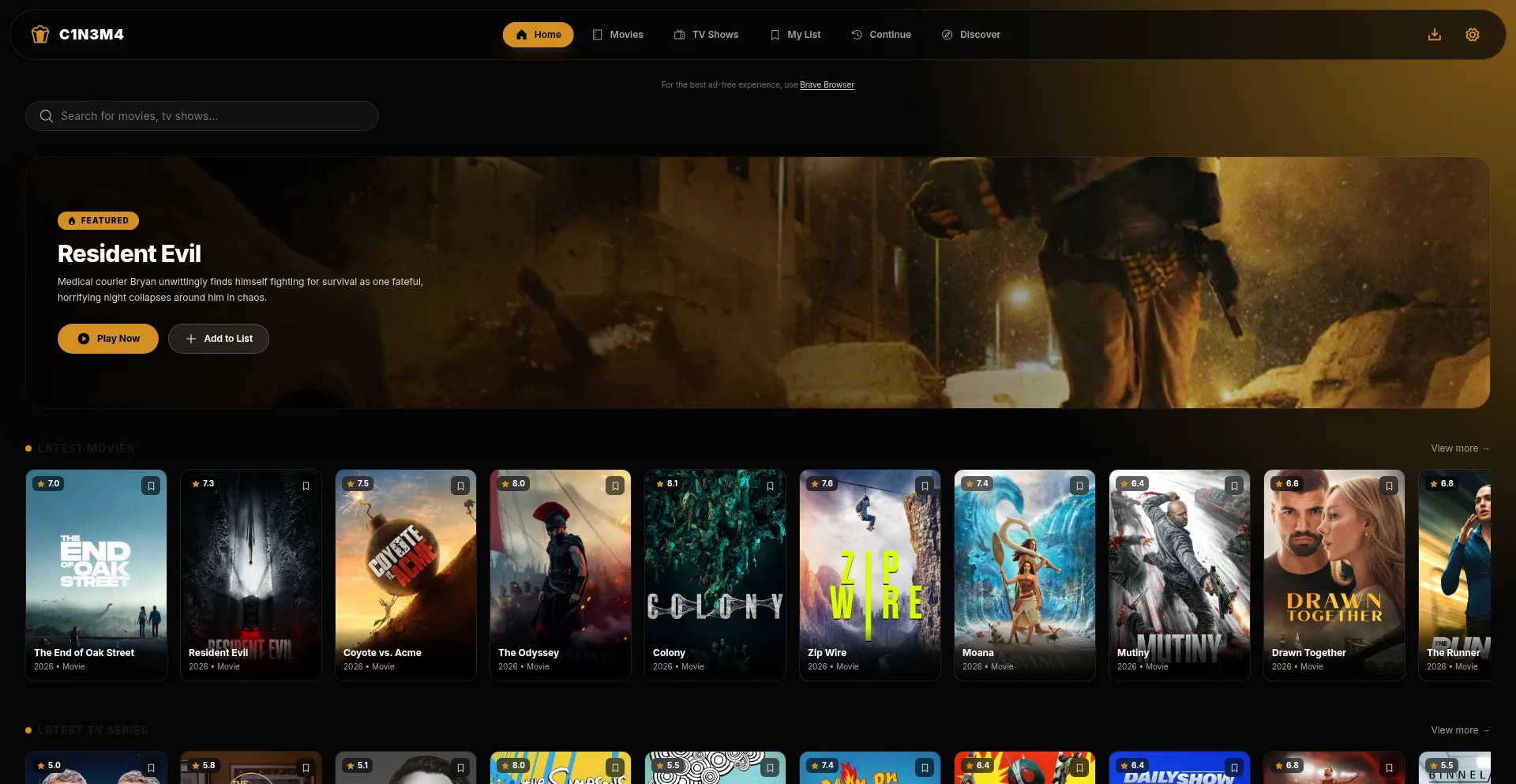Select the Moana movie poster
Screen dimensions: 1516x784
click(1025, 576)
